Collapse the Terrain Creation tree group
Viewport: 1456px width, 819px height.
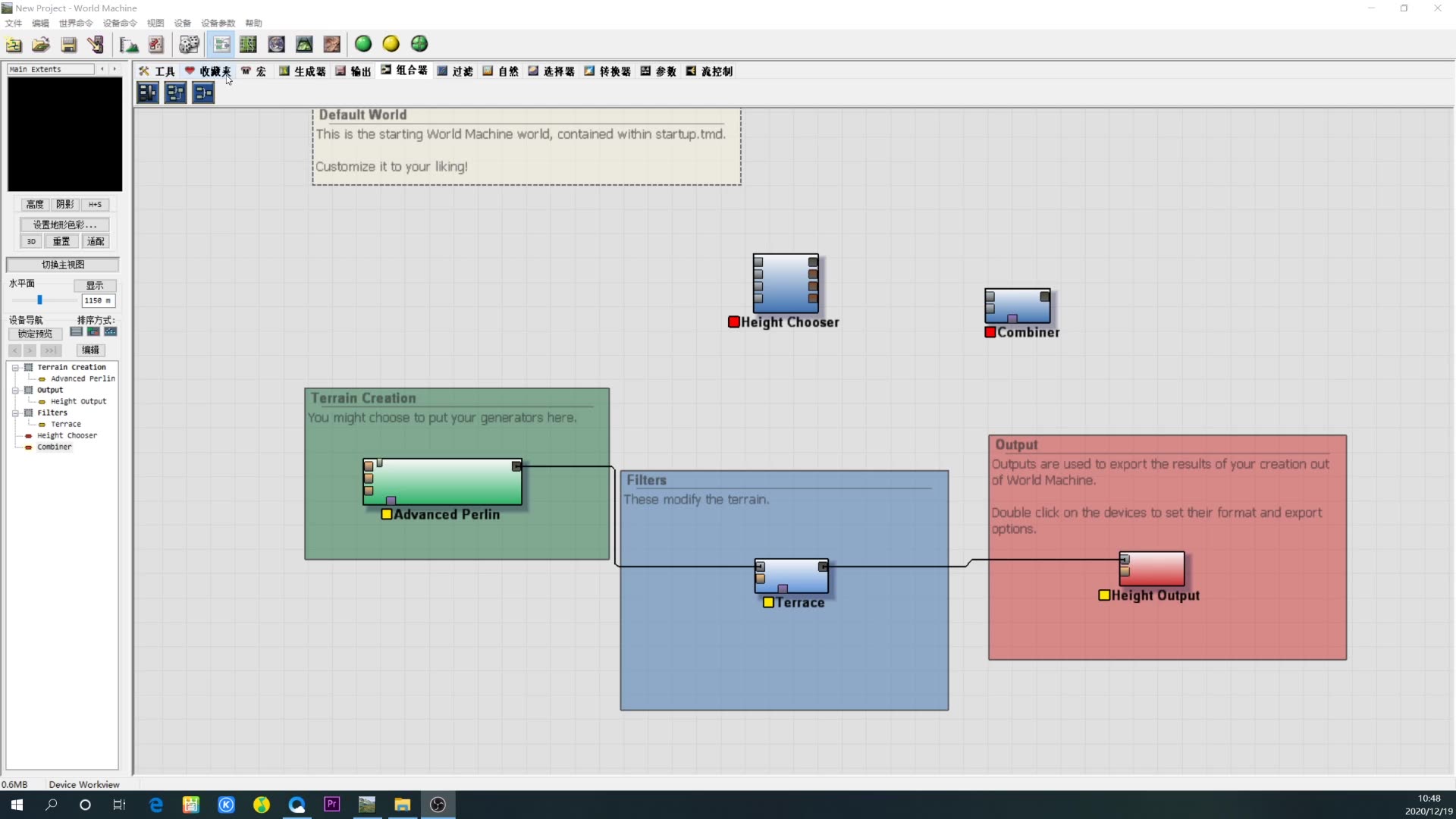click(15, 367)
